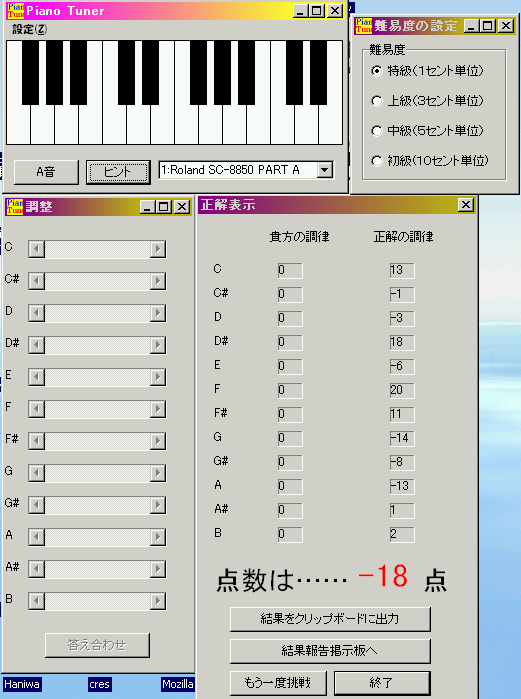Screen dimensions: 521x699
Task: Click 結果をクリップボードに出力 button
Action: click(330, 619)
